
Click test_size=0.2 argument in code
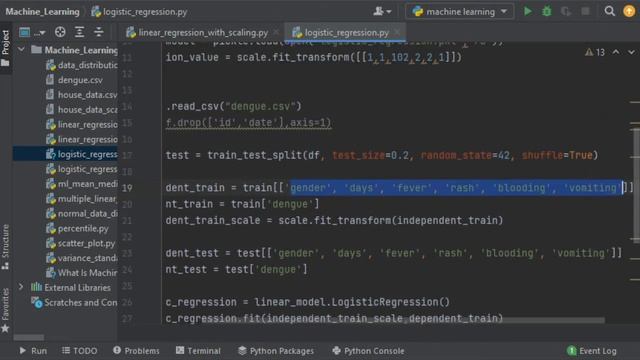(370, 155)
